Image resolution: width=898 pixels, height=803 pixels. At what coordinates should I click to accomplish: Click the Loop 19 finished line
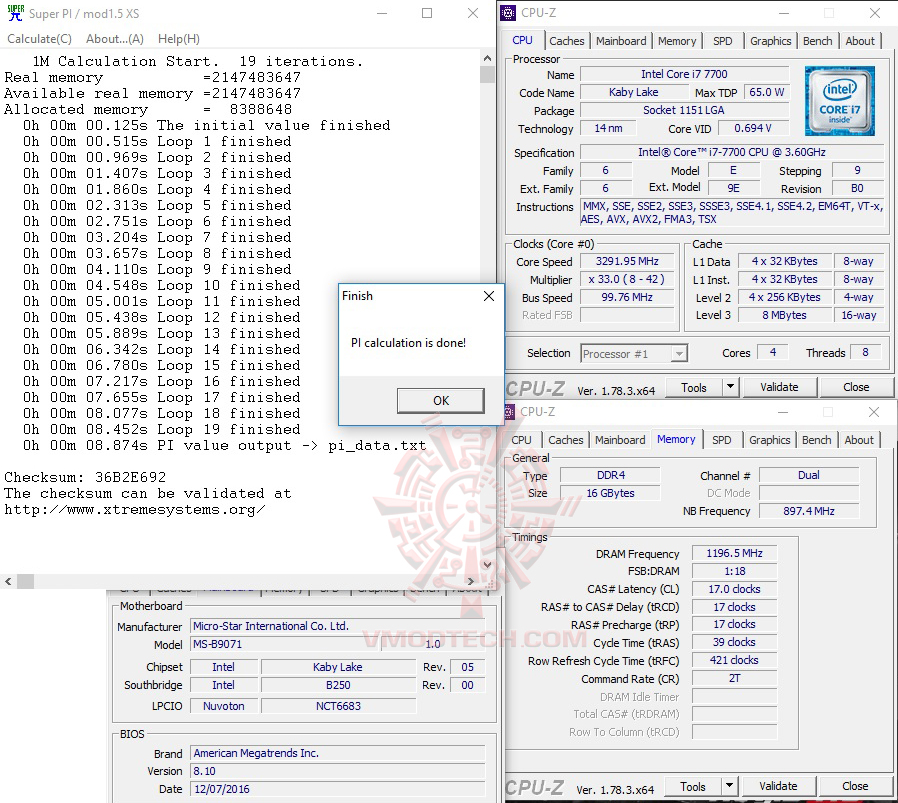pyautogui.click(x=162, y=430)
